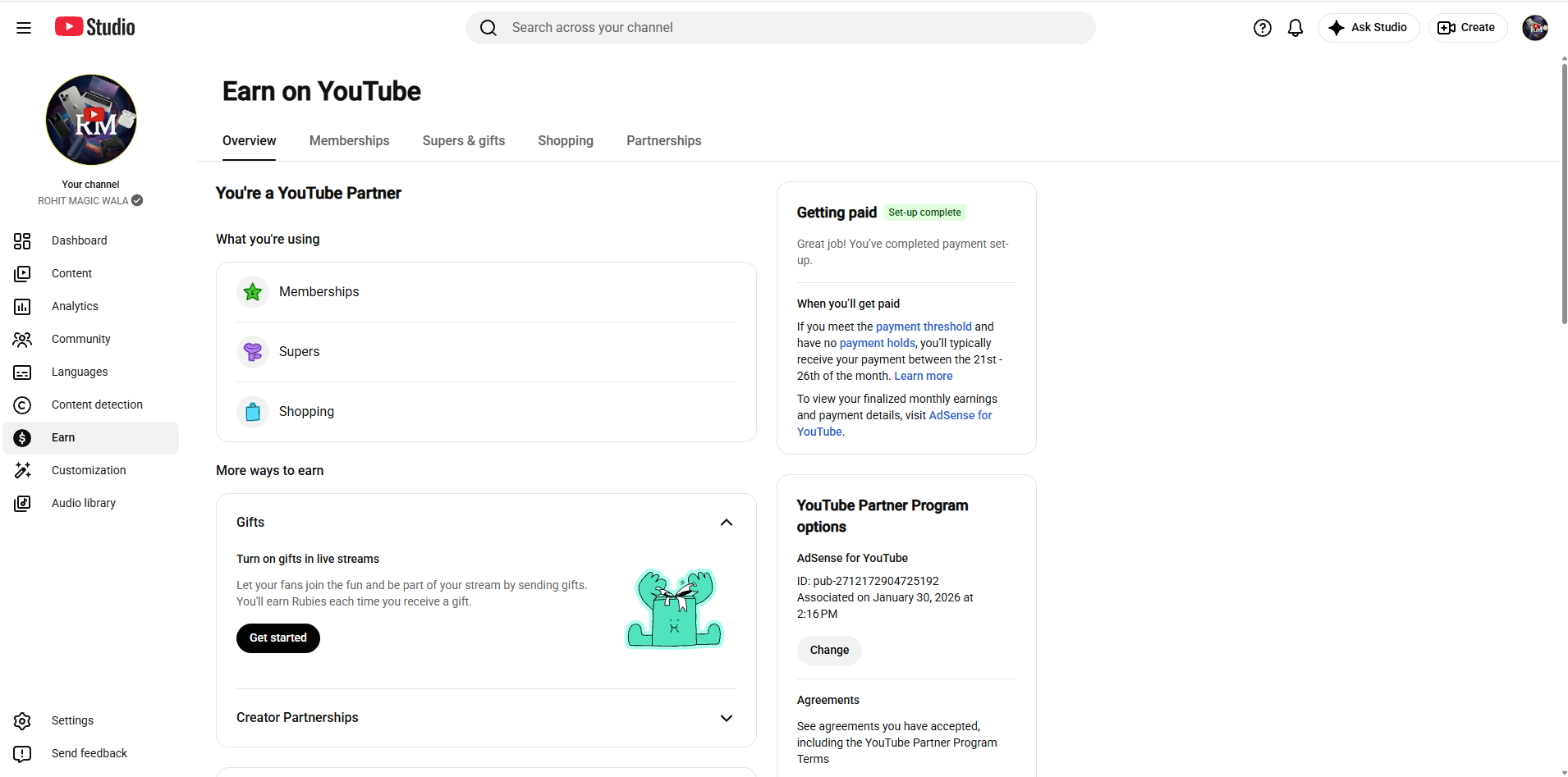Click the Dashboard icon in sidebar
1568x777 pixels.
coord(22,240)
